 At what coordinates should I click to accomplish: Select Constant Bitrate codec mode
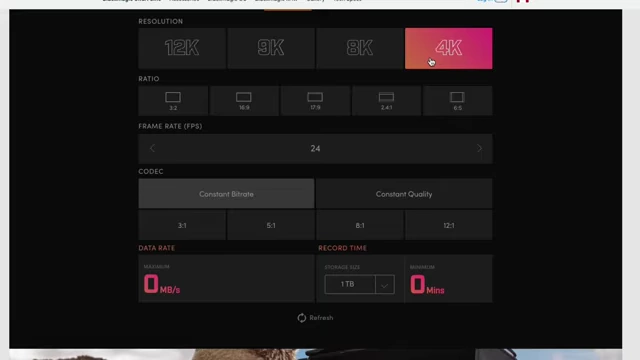227,193
